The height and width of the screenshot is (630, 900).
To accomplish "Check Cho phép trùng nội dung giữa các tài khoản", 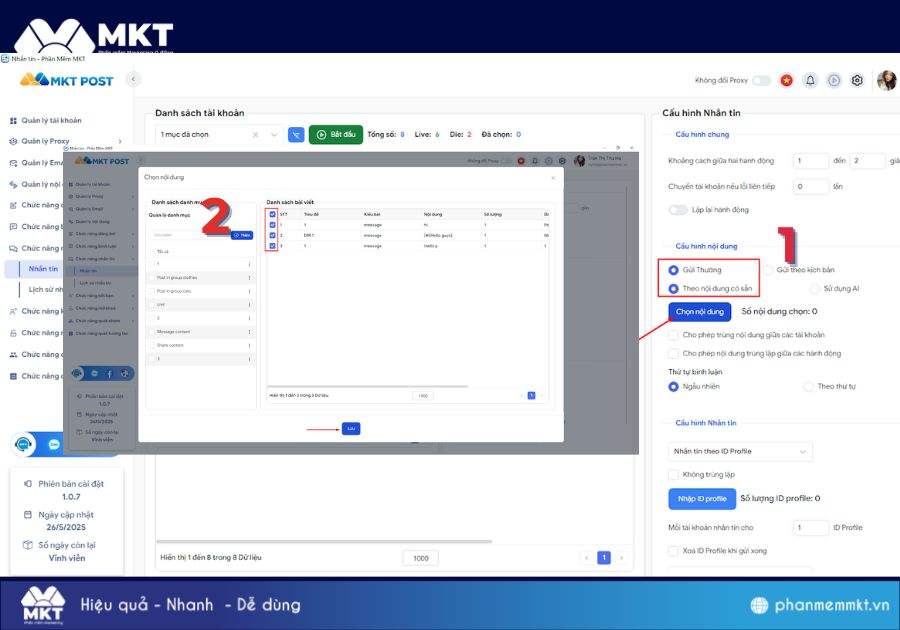I will 674,335.
